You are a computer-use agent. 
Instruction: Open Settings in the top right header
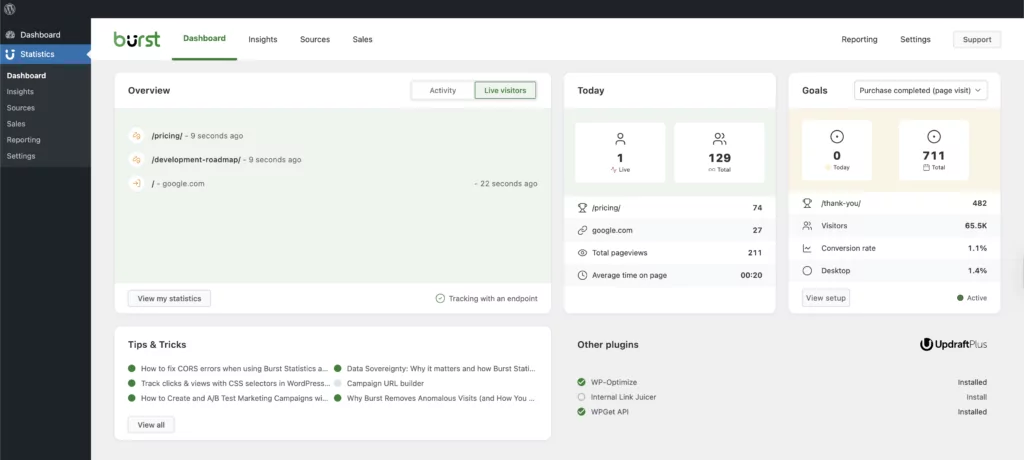(915, 39)
